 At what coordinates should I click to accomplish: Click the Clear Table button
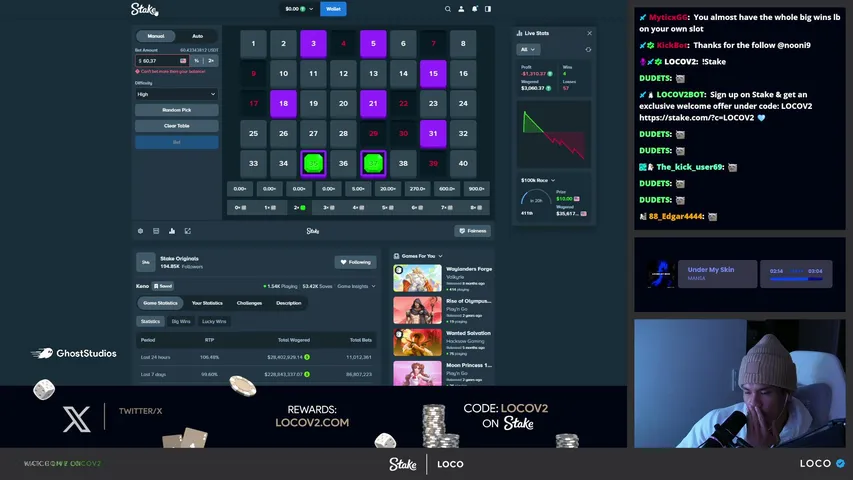point(177,126)
